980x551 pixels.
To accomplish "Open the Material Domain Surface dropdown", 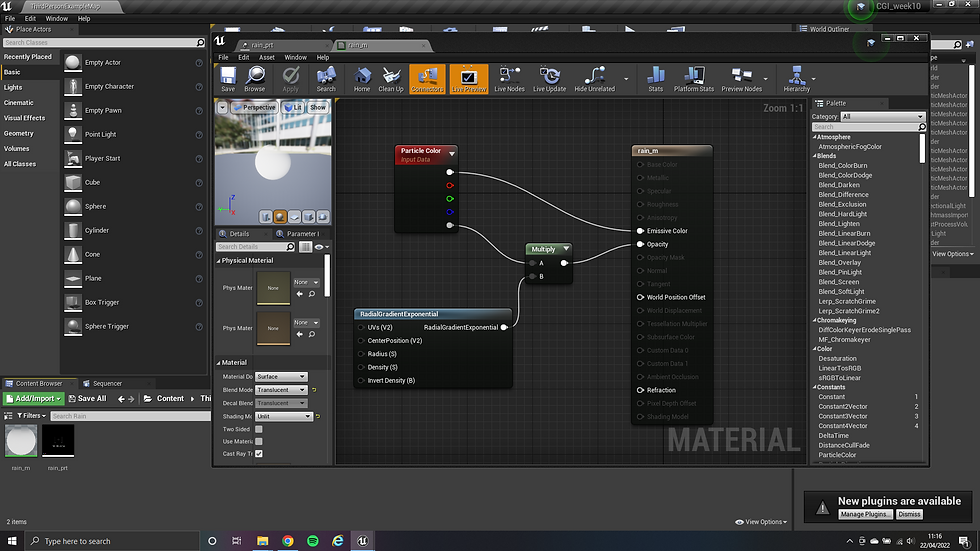I will 281,377.
